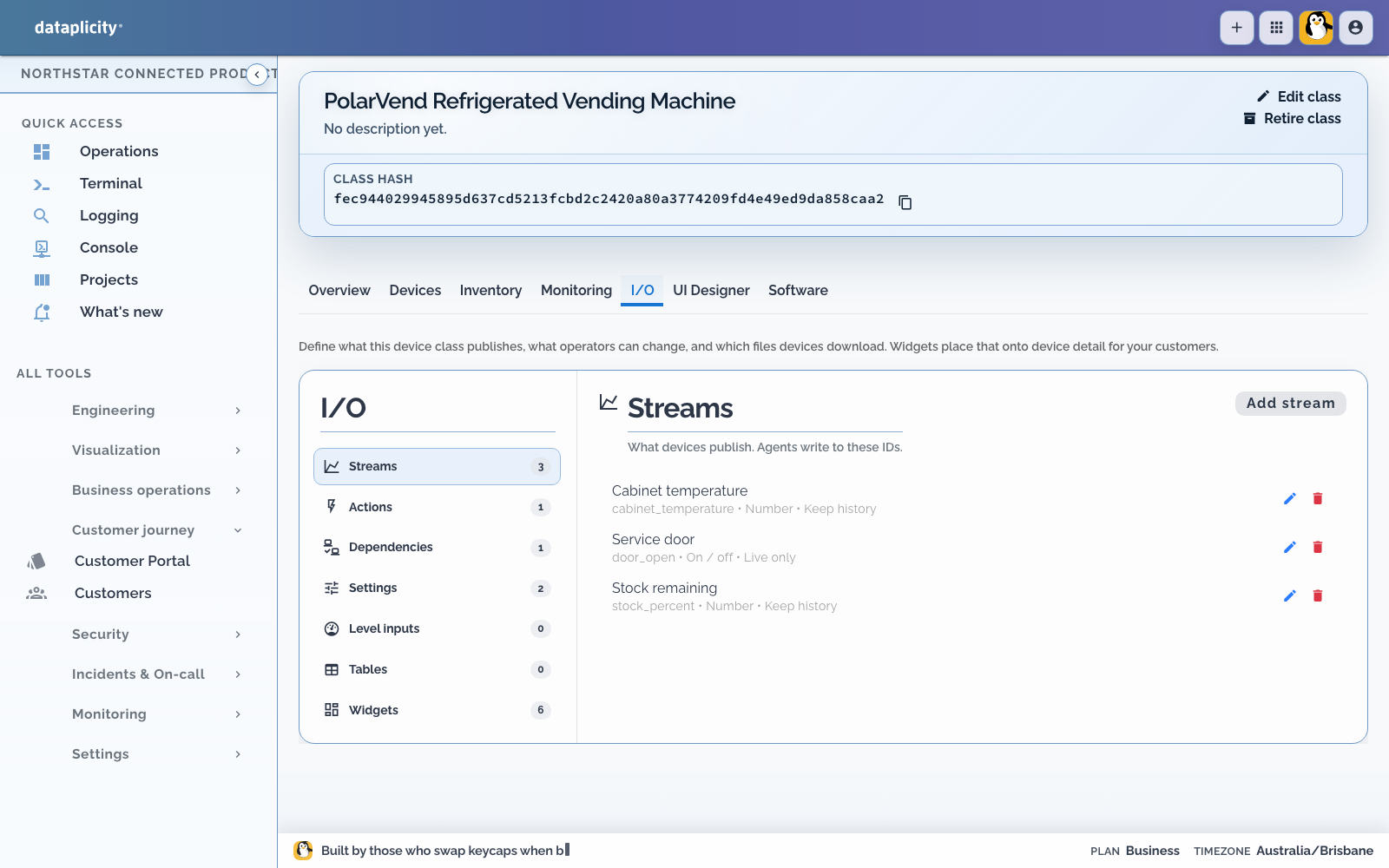Delete the Cabinet temperature stream
Viewport: 1389px width, 868px height.
(x=1318, y=498)
